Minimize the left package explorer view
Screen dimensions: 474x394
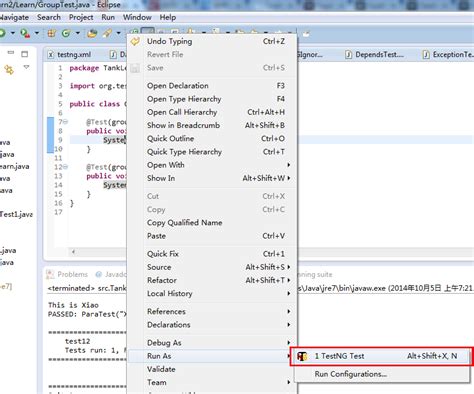coord(11,53)
